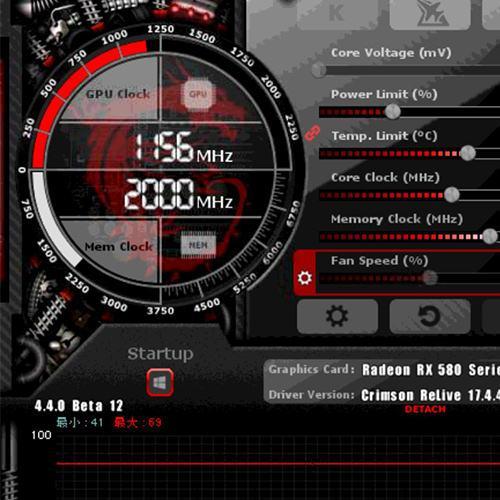This screenshot has height=500, width=500.
Task: Click the MSI dragon logo button
Action: click(430, 15)
